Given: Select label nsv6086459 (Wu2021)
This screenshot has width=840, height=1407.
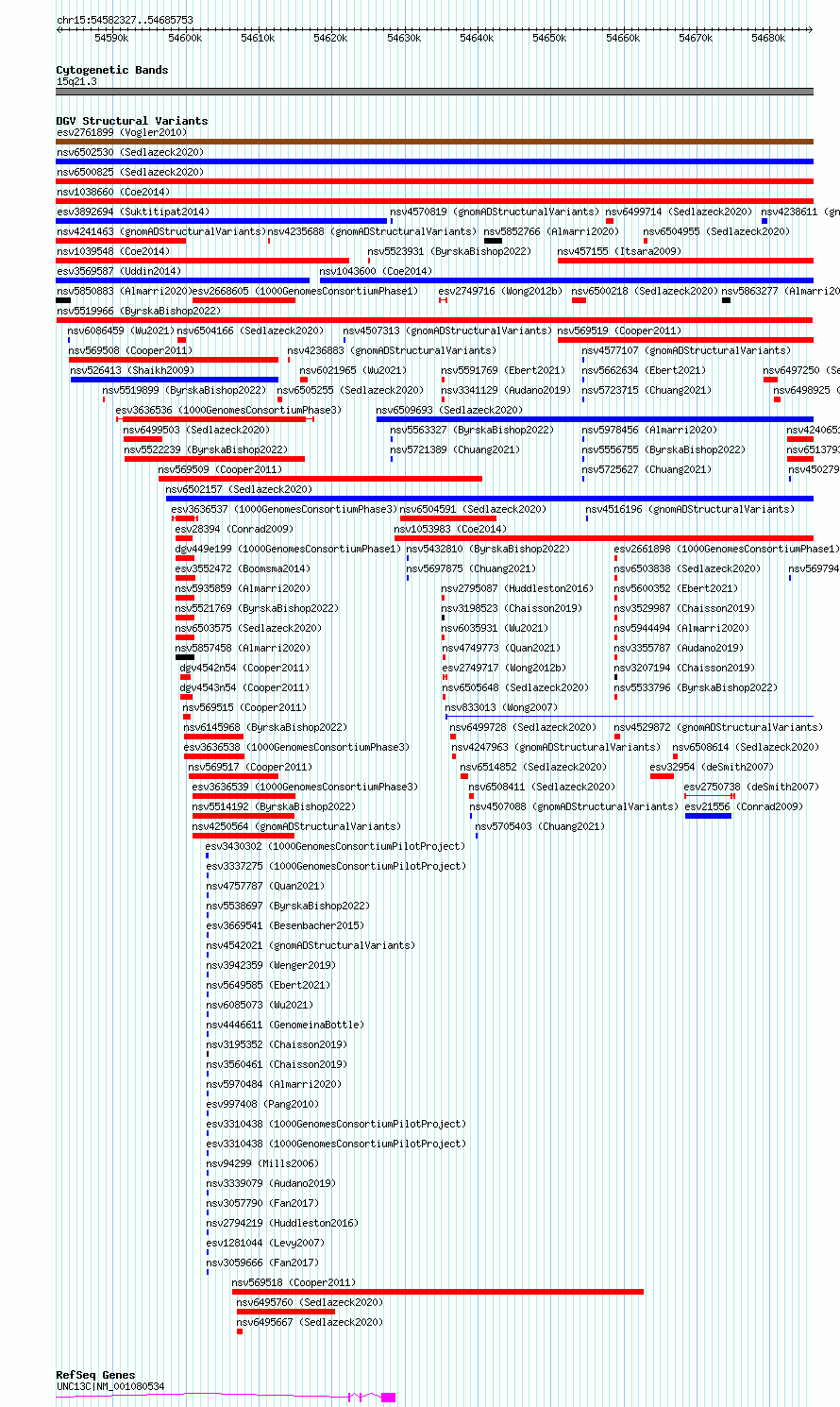Looking at the screenshot, I should 121,331.
